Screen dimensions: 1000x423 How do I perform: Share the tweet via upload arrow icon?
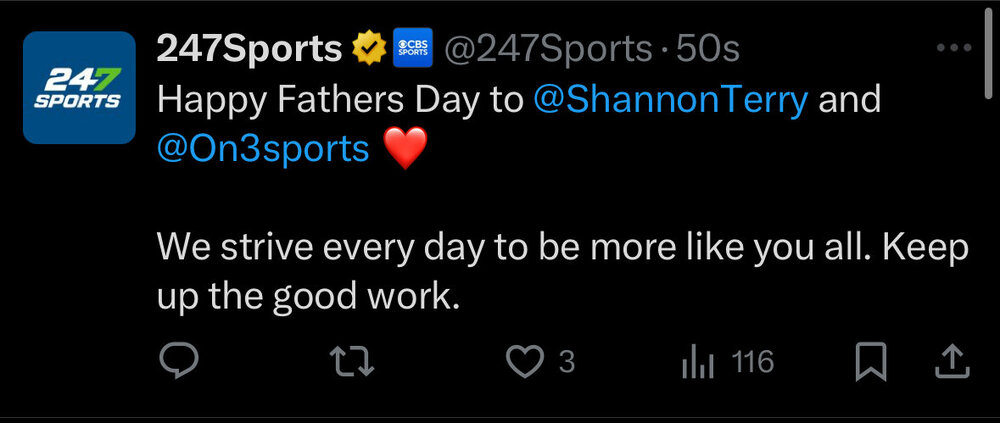952,361
